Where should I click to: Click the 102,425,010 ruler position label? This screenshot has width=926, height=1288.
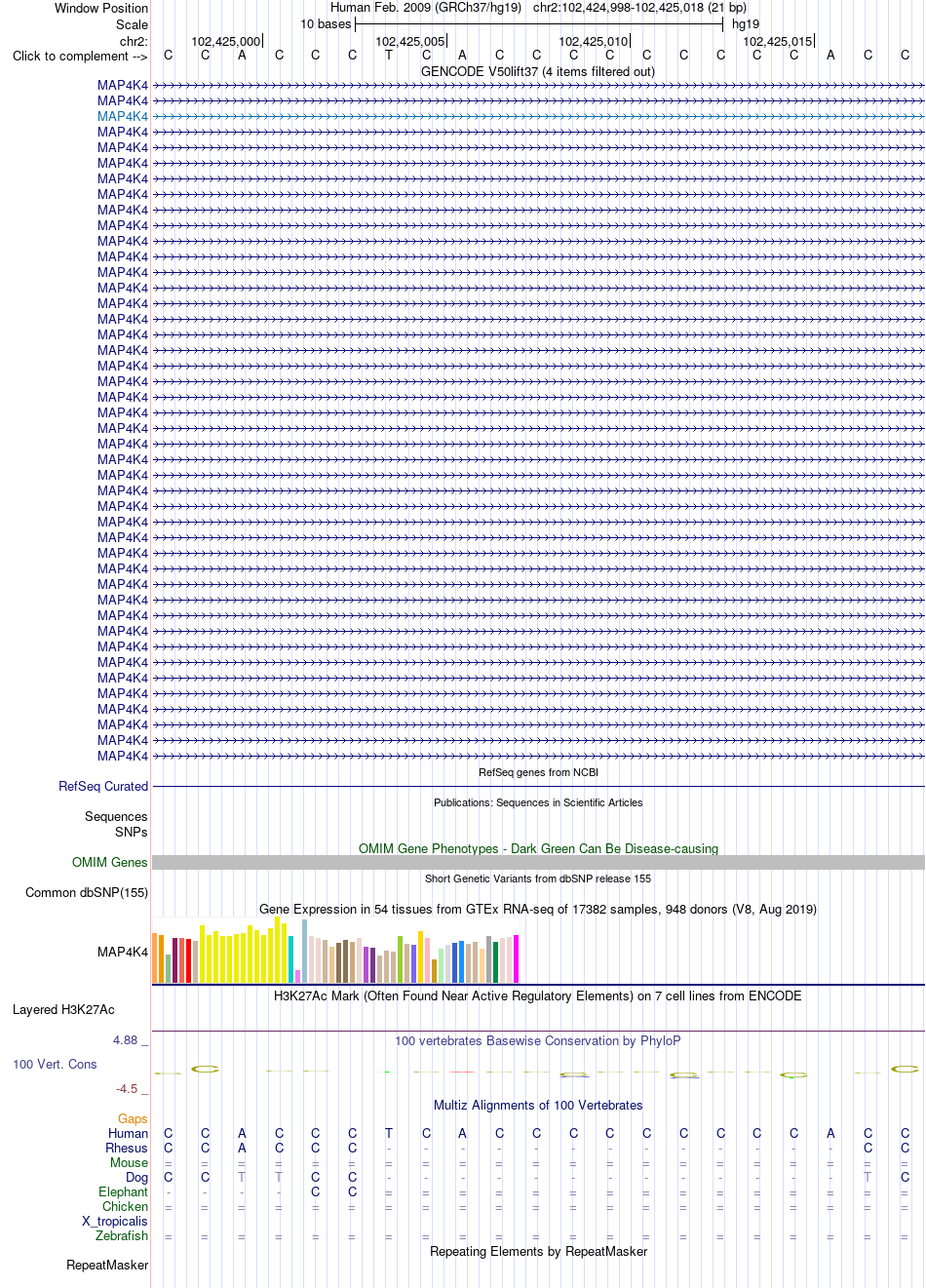pos(594,41)
